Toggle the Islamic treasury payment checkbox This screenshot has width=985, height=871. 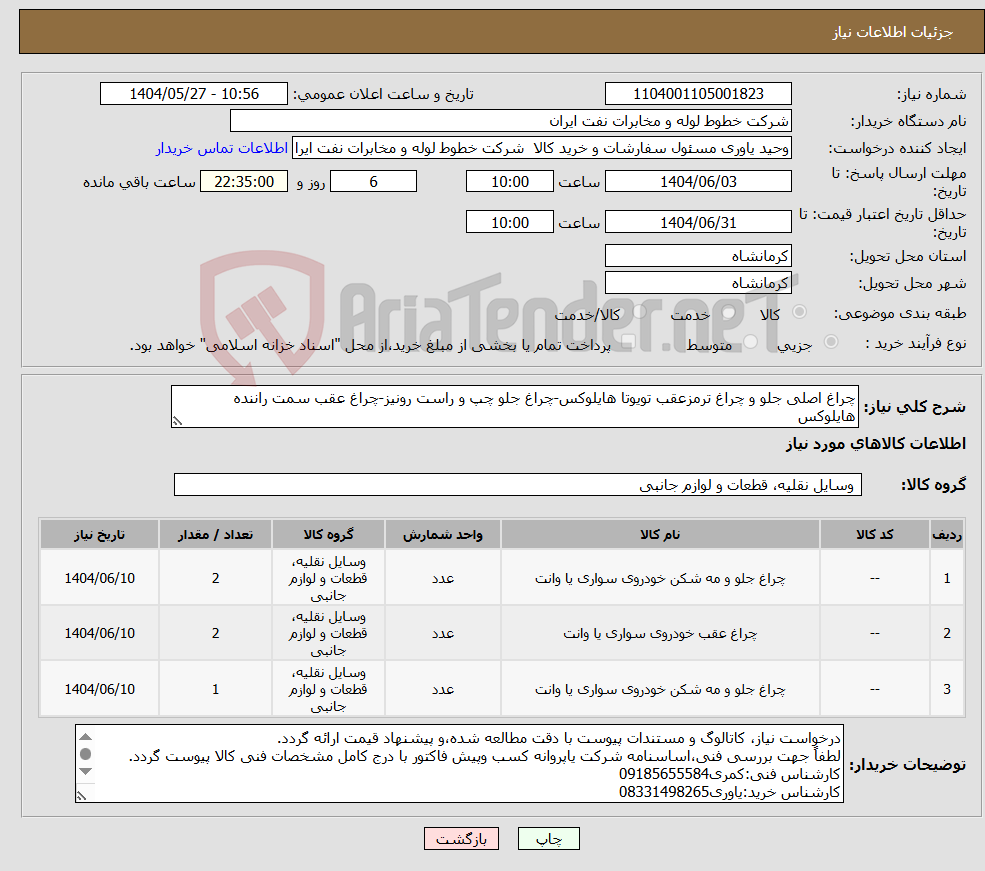(628, 343)
